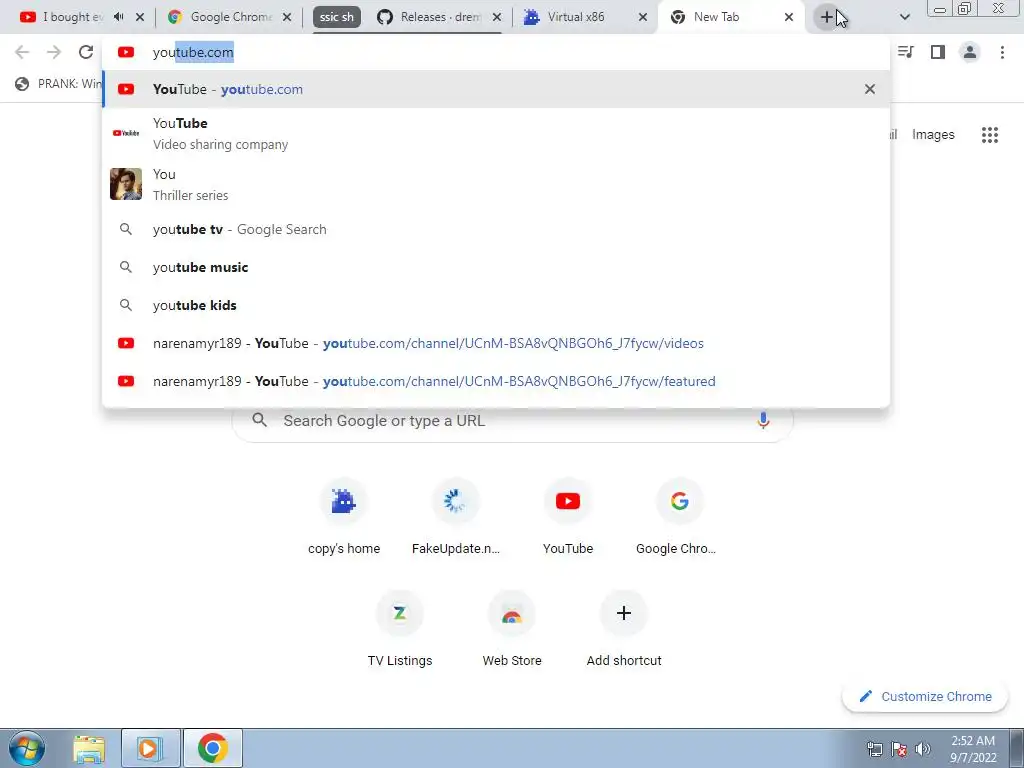The width and height of the screenshot is (1024, 768).
Task: Start voice search with microphone icon
Action: pyautogui.click(x=763, y=421)
